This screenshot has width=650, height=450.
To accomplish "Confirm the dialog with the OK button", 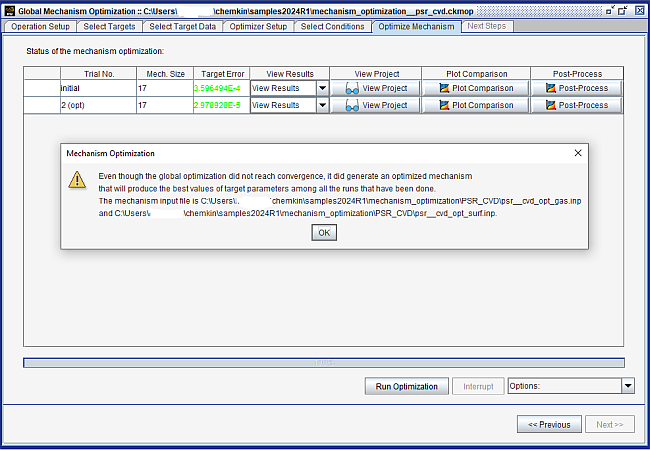I will point(324,232).
